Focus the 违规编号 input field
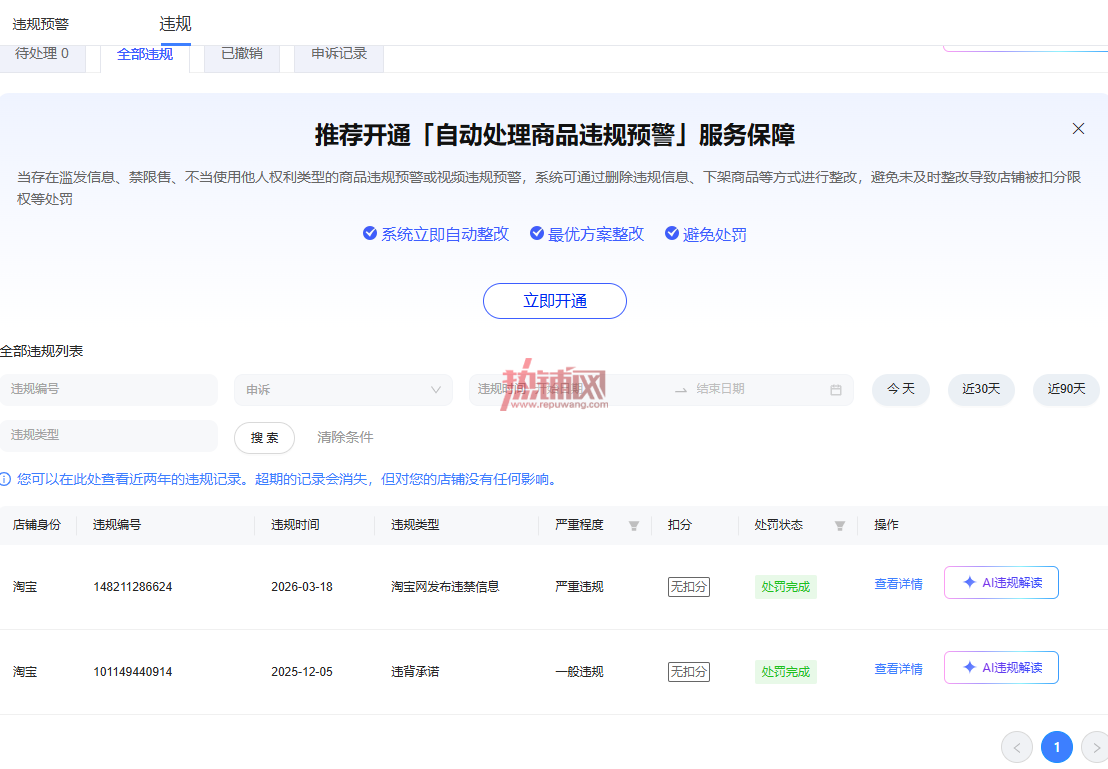The height and width of the screenshot is (769, 1108). [x=109, y=389]
